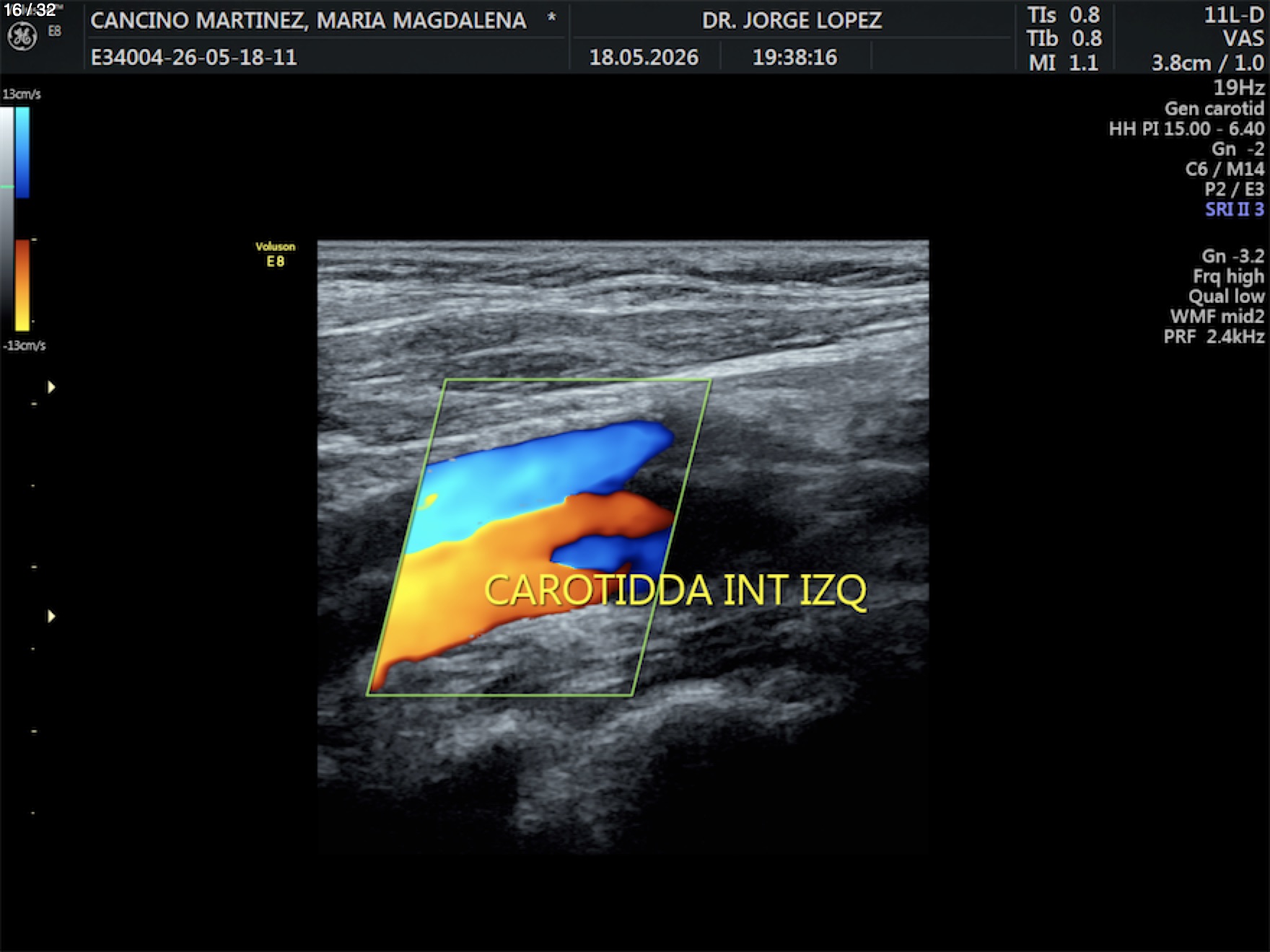Click the red-yellow lower color Doppler bar
Viewport: 1270px width, 952px height.
coord(22,285)
